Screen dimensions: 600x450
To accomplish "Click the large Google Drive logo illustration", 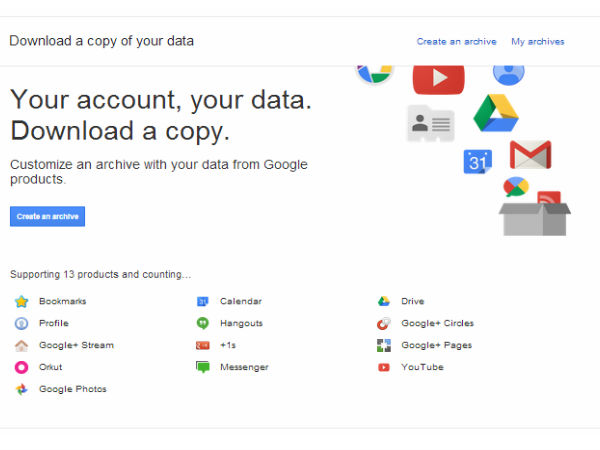I will (x=495, y=113).
